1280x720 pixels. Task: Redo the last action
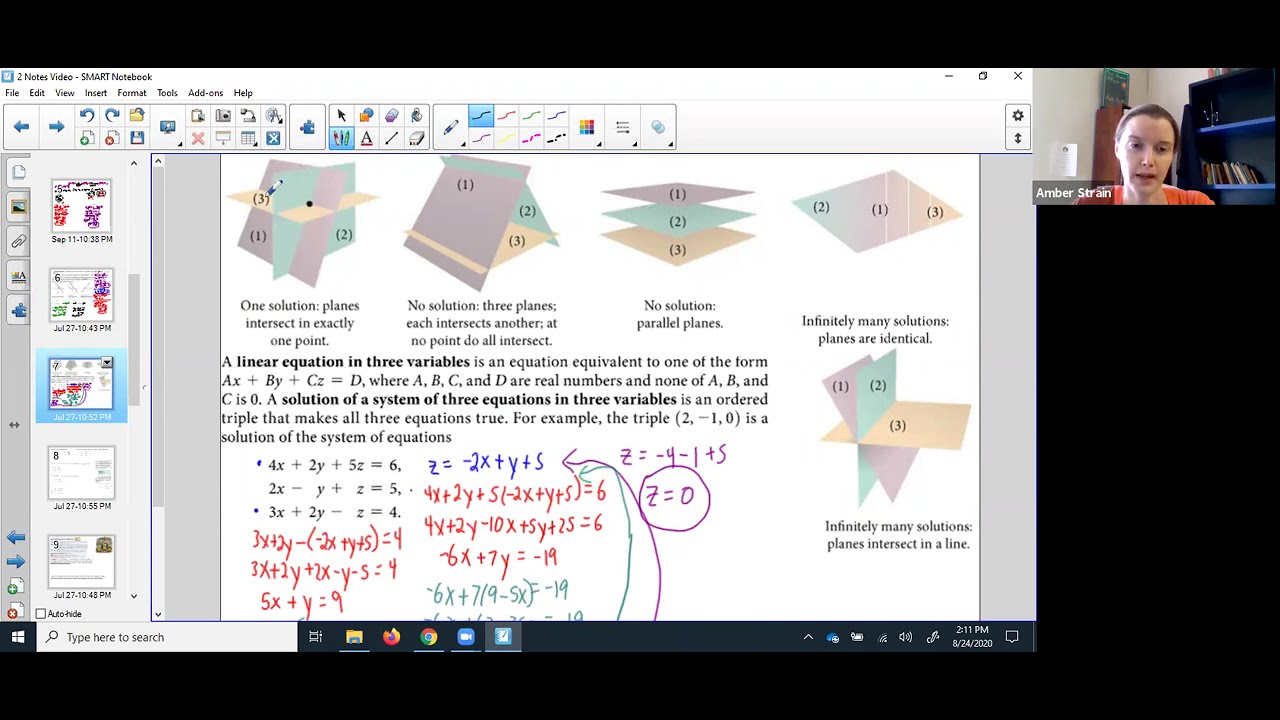pos(112,116)
